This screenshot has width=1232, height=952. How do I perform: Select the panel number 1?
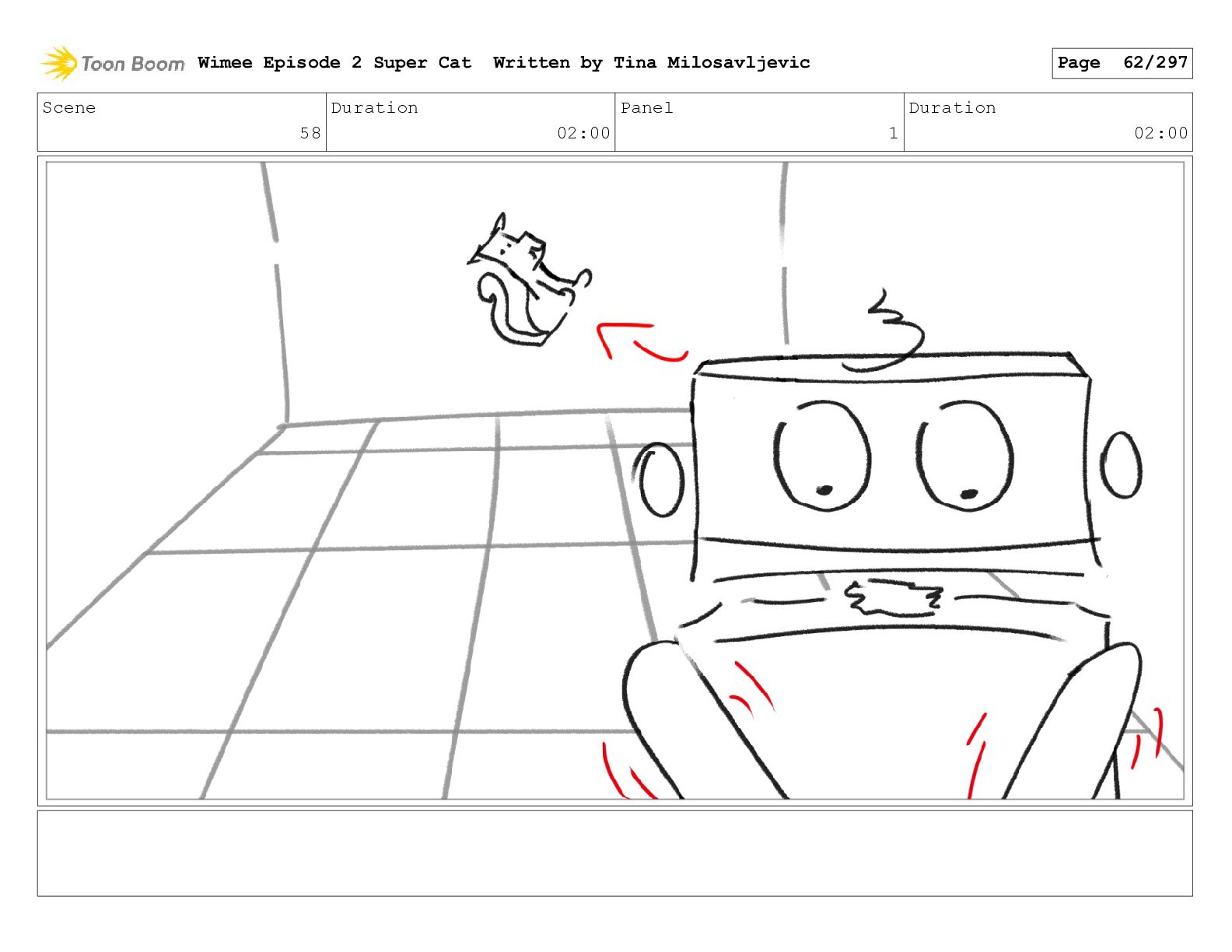894,133
